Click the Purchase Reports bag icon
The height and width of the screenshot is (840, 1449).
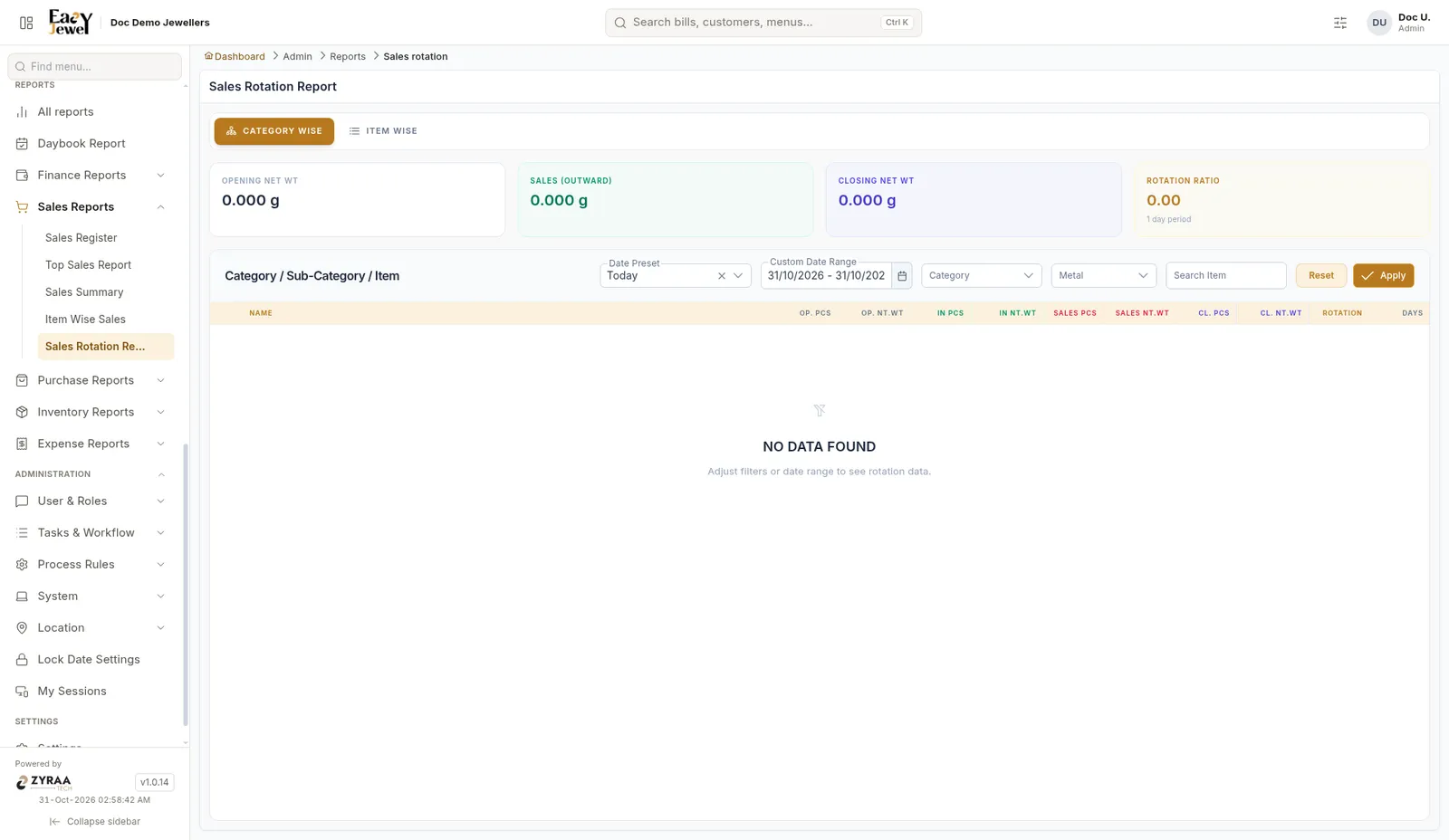(22, 381)
